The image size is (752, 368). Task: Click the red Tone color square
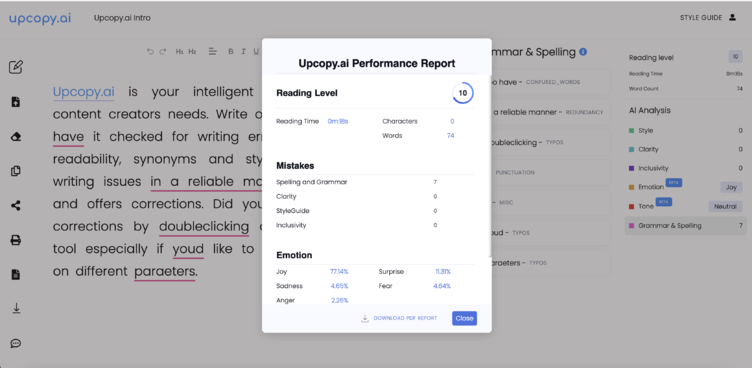pyautogui.click(x=632, y=206)
